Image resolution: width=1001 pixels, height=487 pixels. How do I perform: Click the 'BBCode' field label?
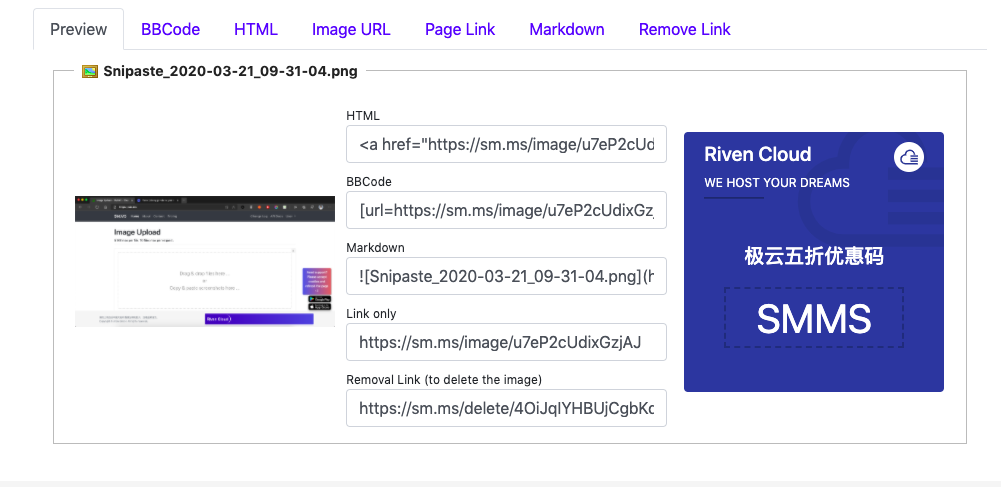(x=369, y=182)
